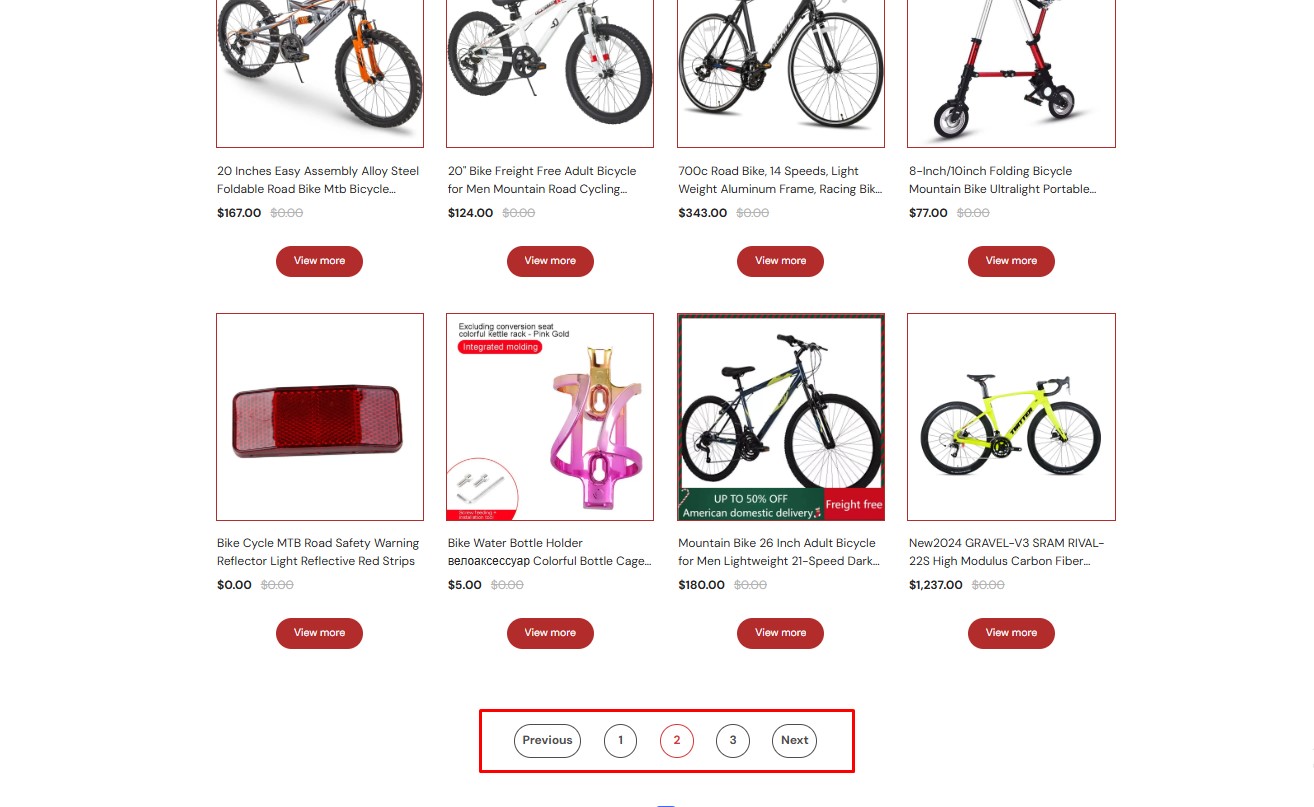The width and height of the screenshot is (1314, 807).
Task: Go to pagination page 1
Action: coord(620,741)
